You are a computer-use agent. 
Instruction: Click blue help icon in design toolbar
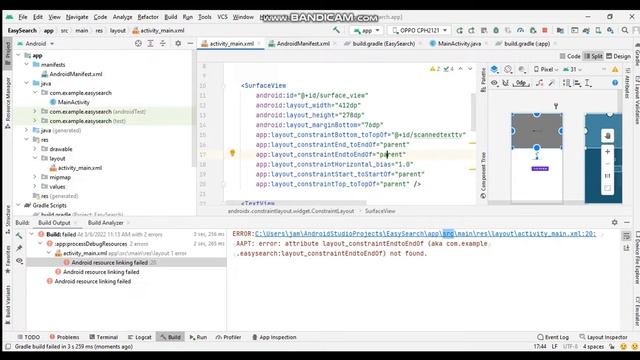[x=615, y=83]
